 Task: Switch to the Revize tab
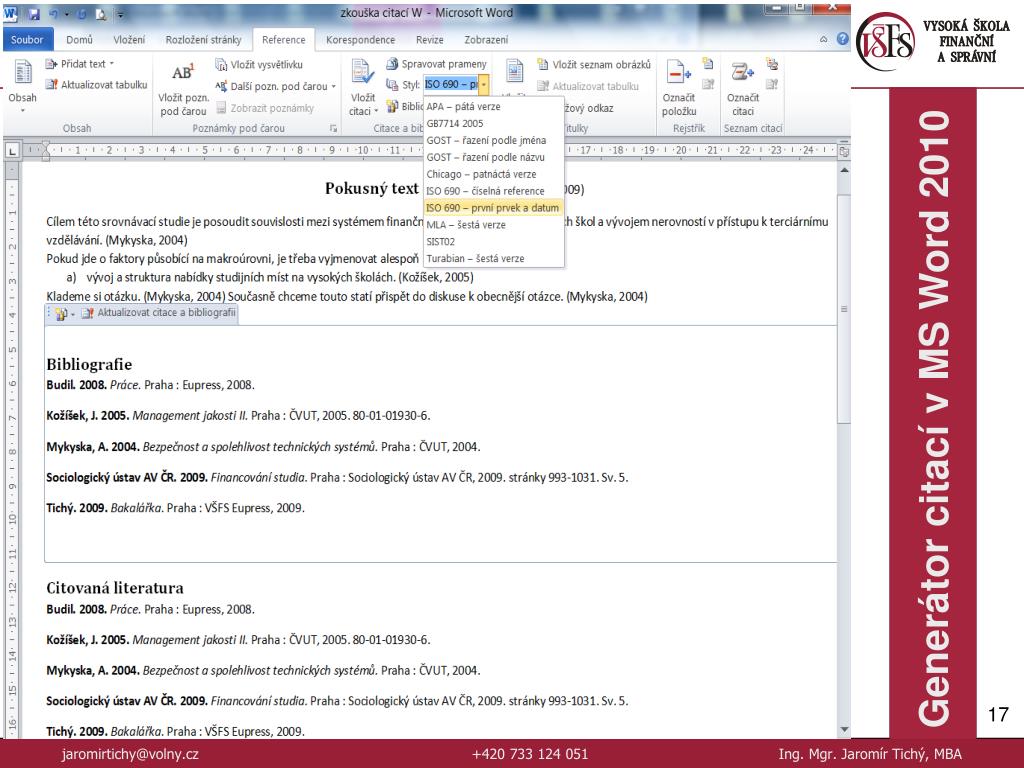(x=429, y=39)
